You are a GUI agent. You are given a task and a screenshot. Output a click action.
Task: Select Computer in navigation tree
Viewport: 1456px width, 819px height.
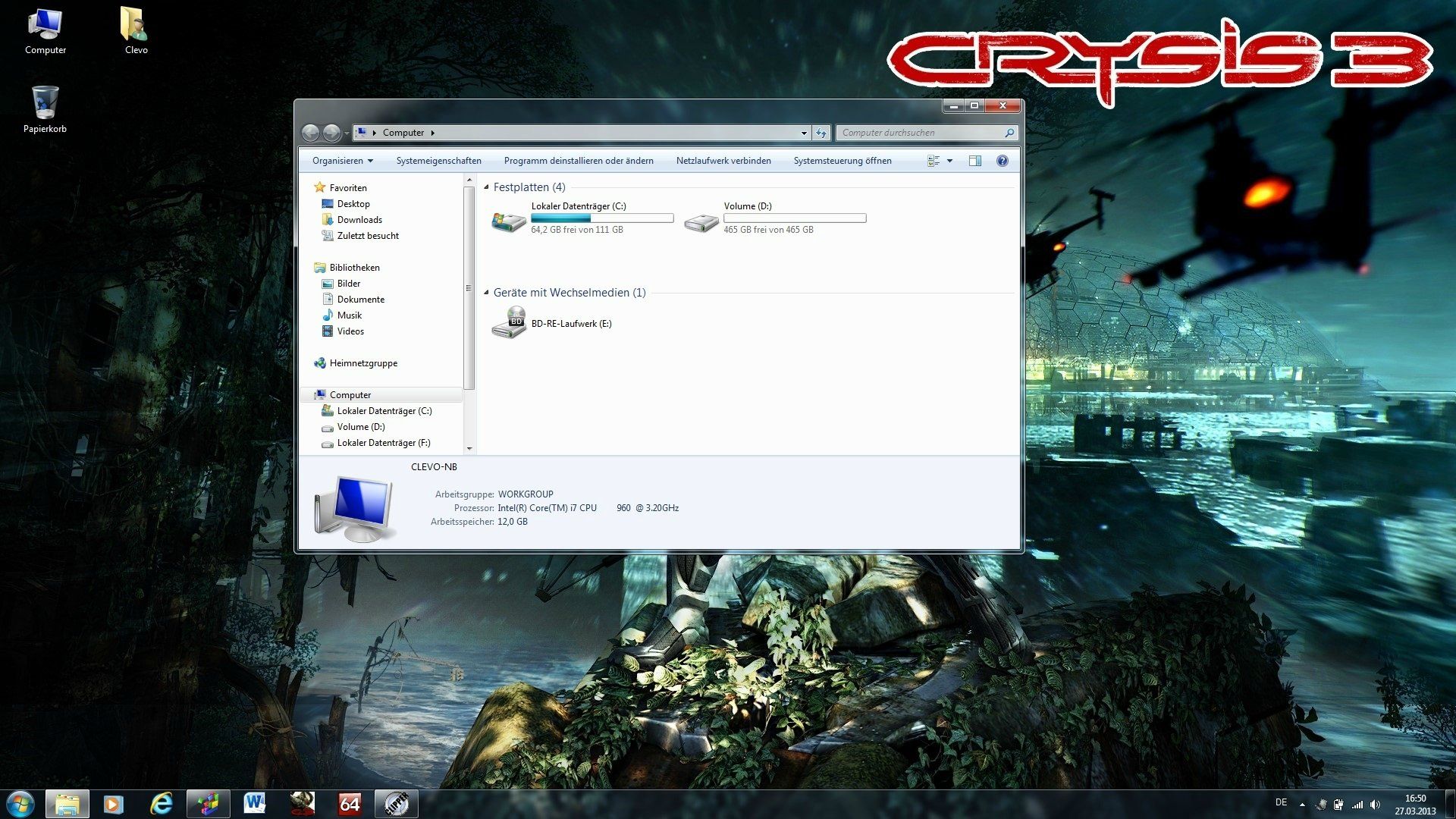350,395
